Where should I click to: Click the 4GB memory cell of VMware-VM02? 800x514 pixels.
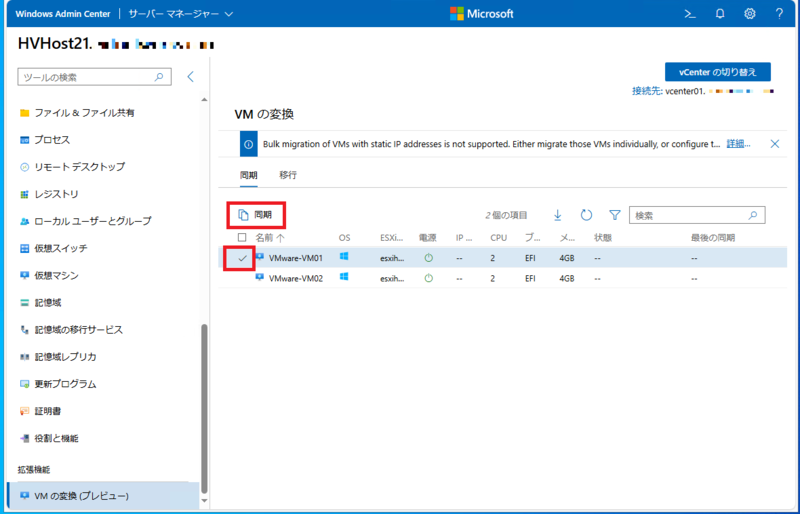coord(567,279)
